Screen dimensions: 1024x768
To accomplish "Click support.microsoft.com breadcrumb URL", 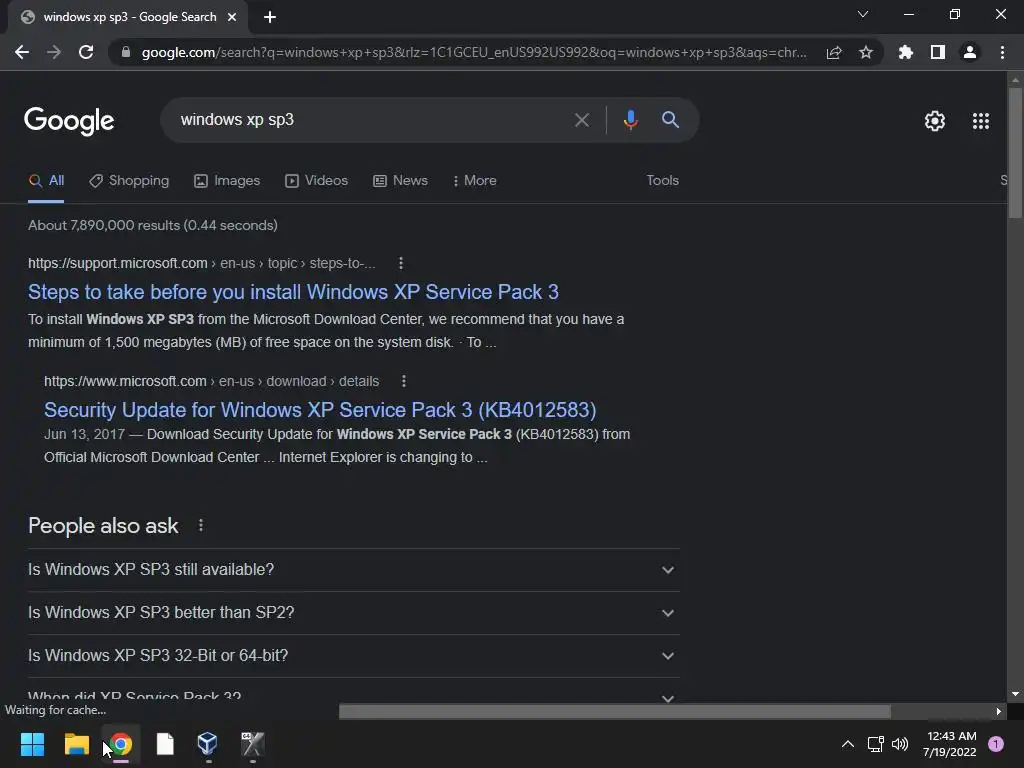I will click(x=202, y=263).
